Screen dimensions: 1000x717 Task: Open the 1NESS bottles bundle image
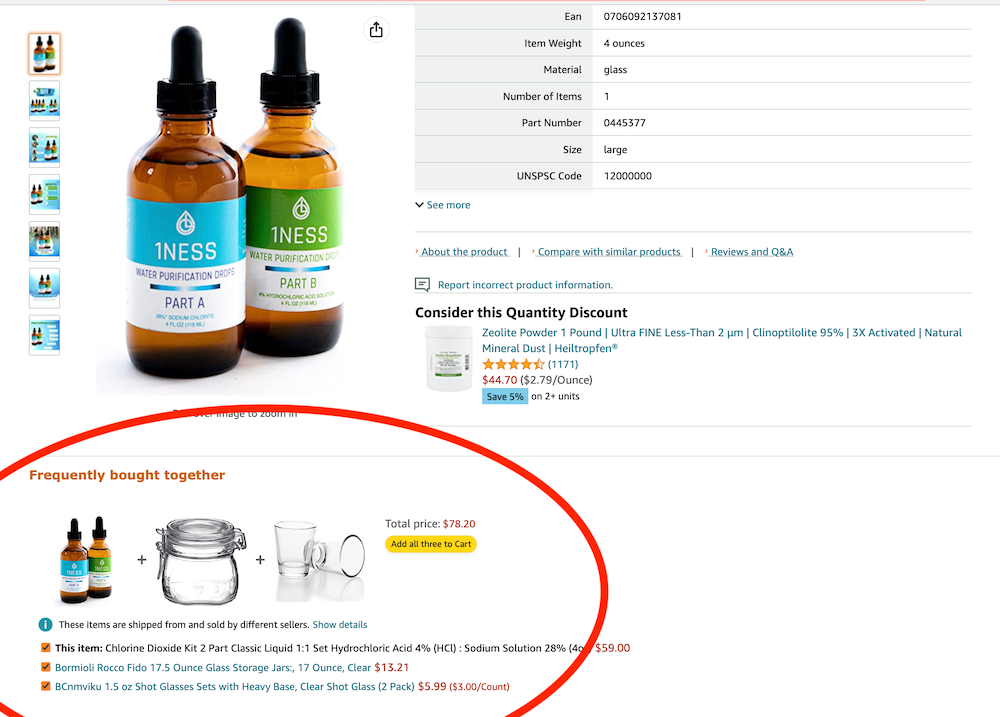(87, 559)
